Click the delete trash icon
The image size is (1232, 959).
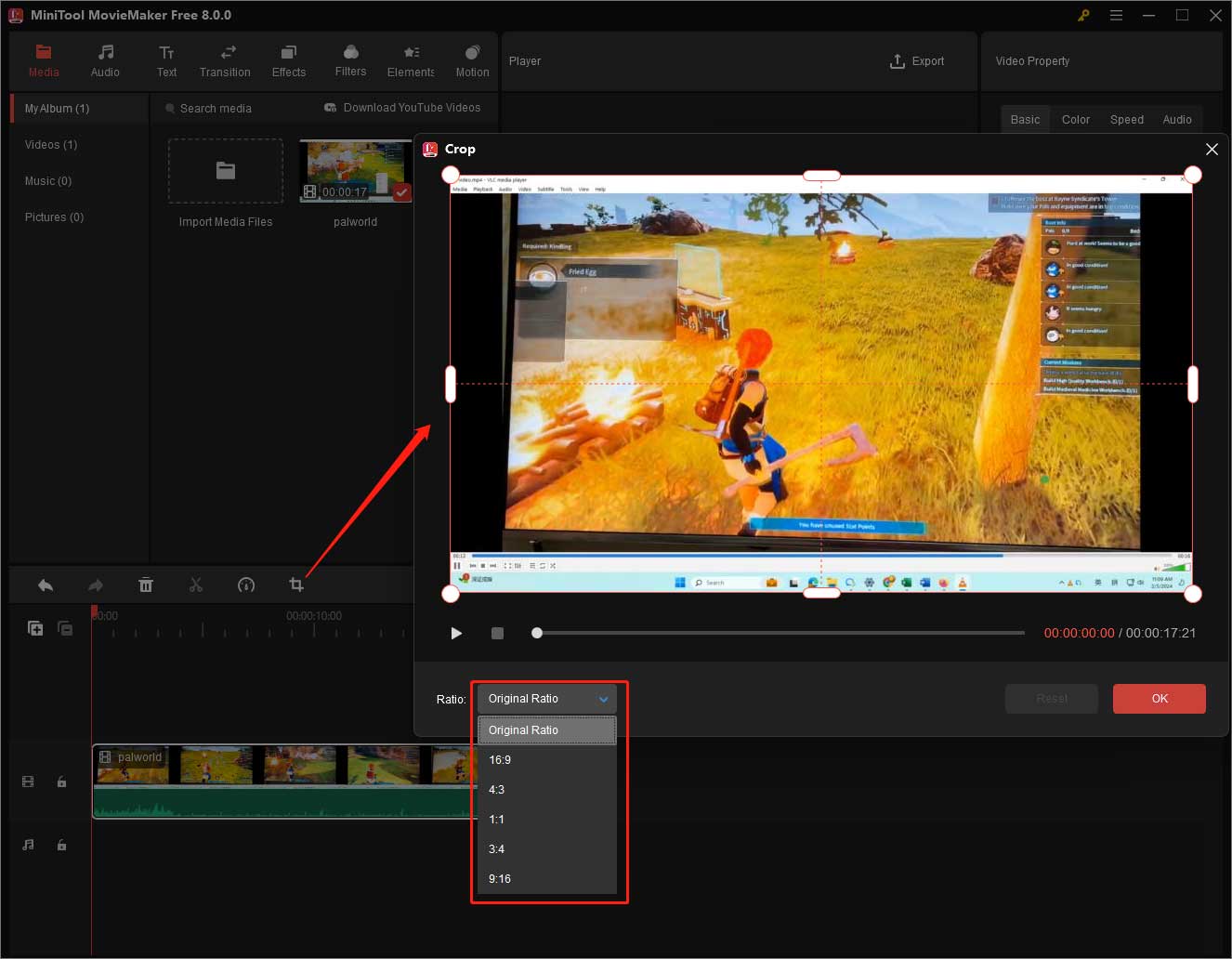(146, 585)
